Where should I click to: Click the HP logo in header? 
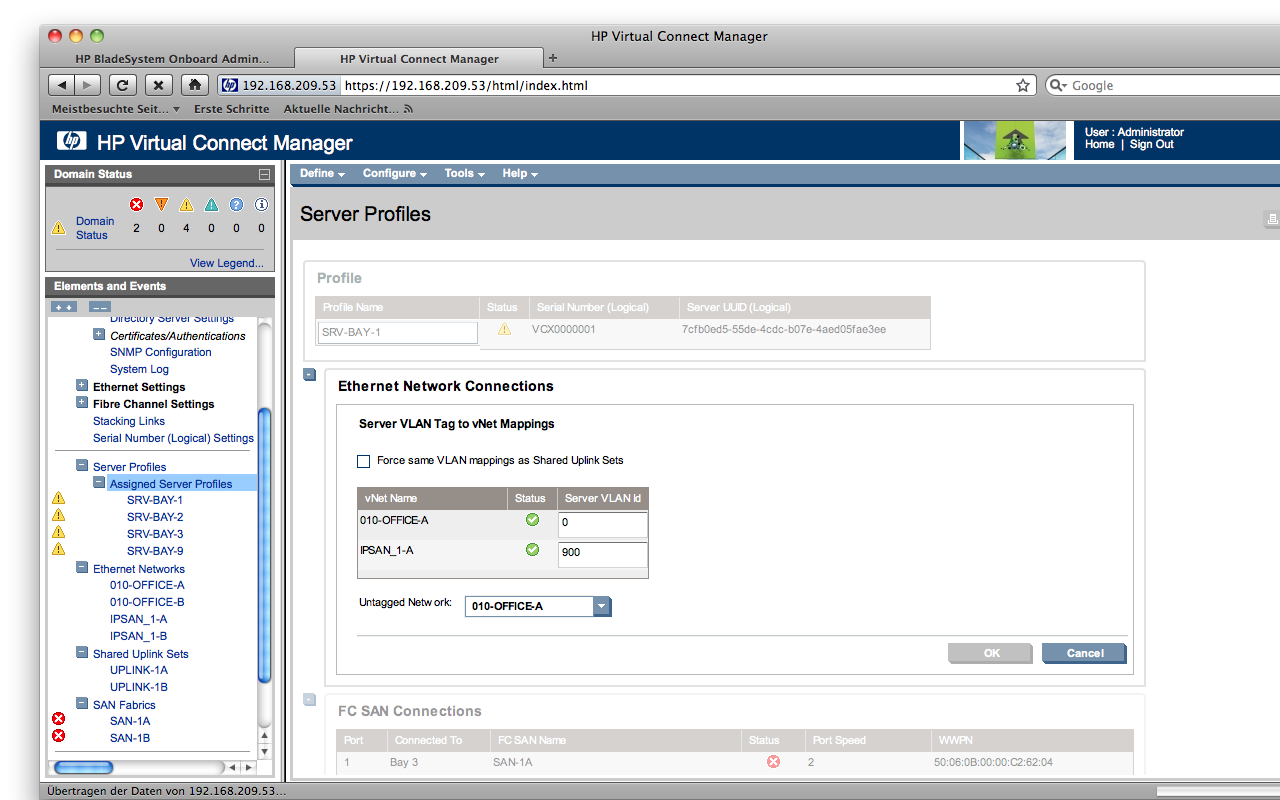(x=71, y=141)
